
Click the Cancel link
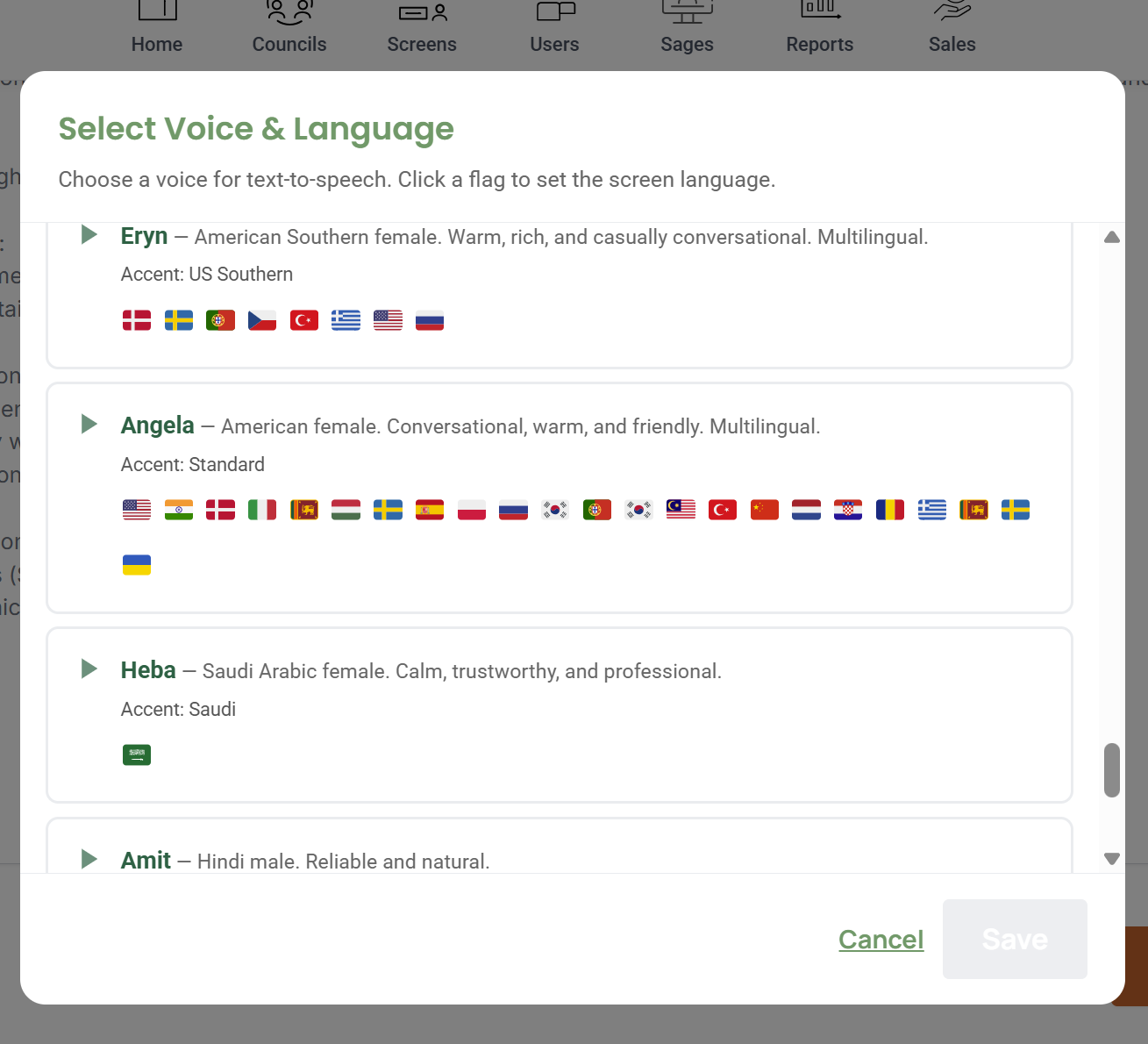[x=881, y=940]
